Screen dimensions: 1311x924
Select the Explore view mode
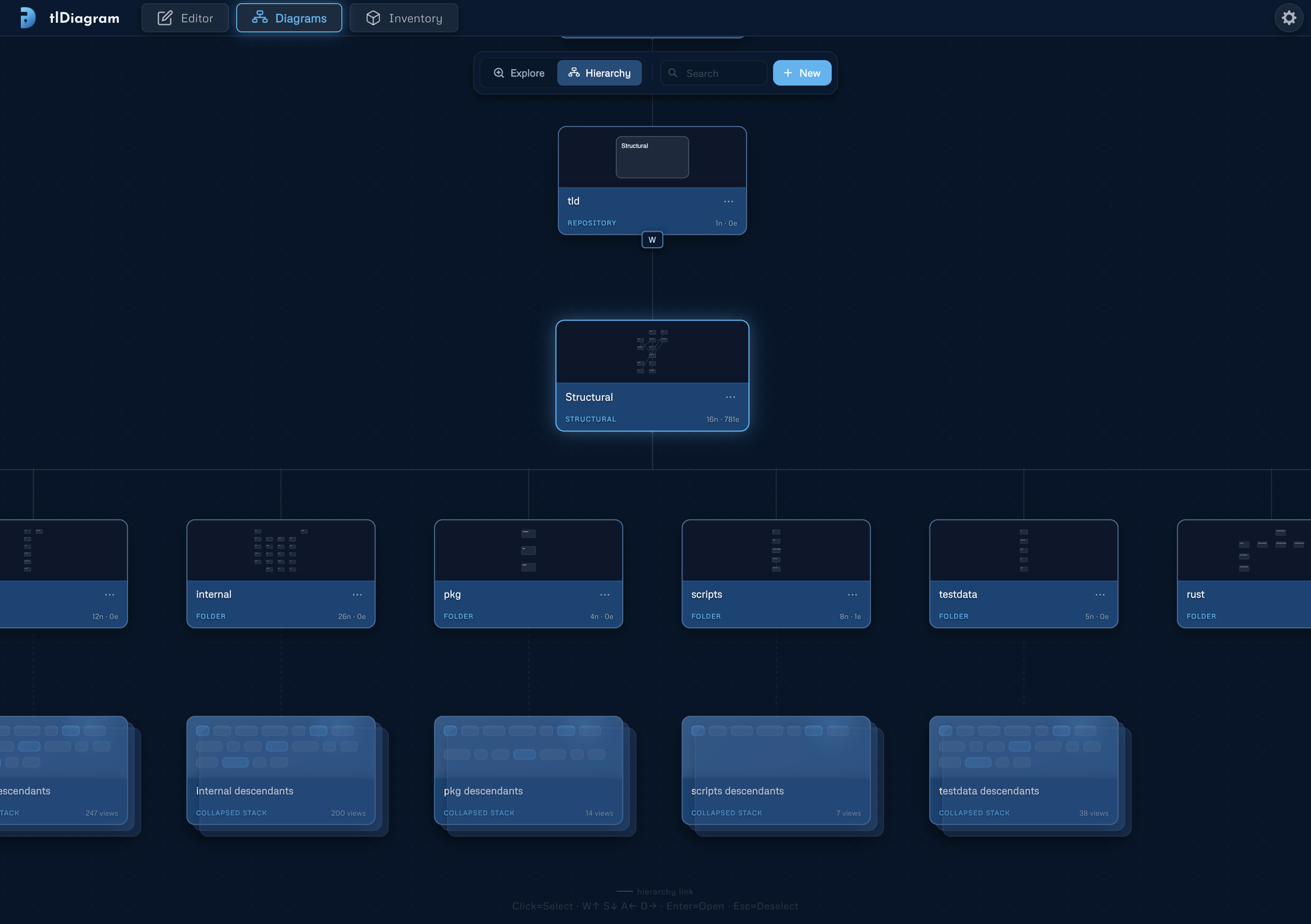(518, 73)
